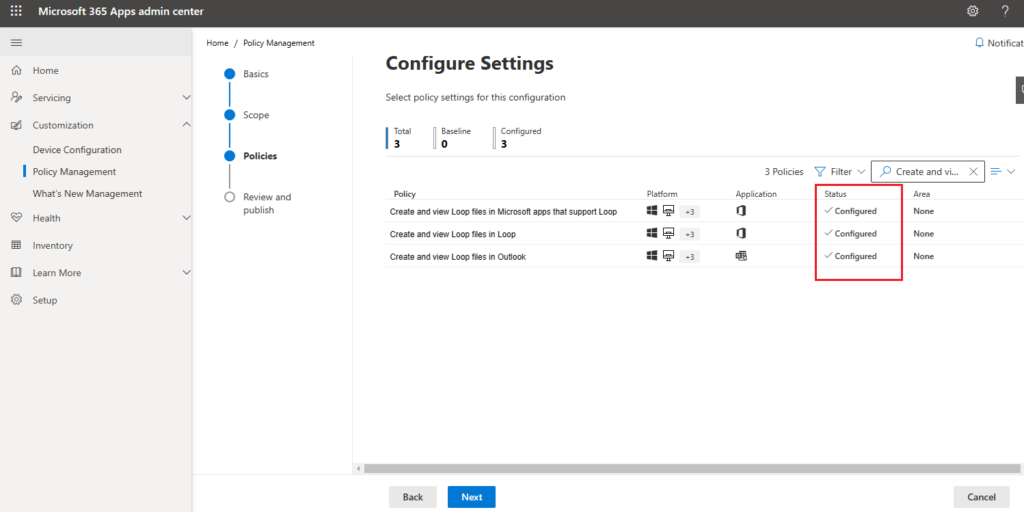1024x512 pixels.
Task: Click the Home house icon in sidebar
Action: tap(17, 71)
